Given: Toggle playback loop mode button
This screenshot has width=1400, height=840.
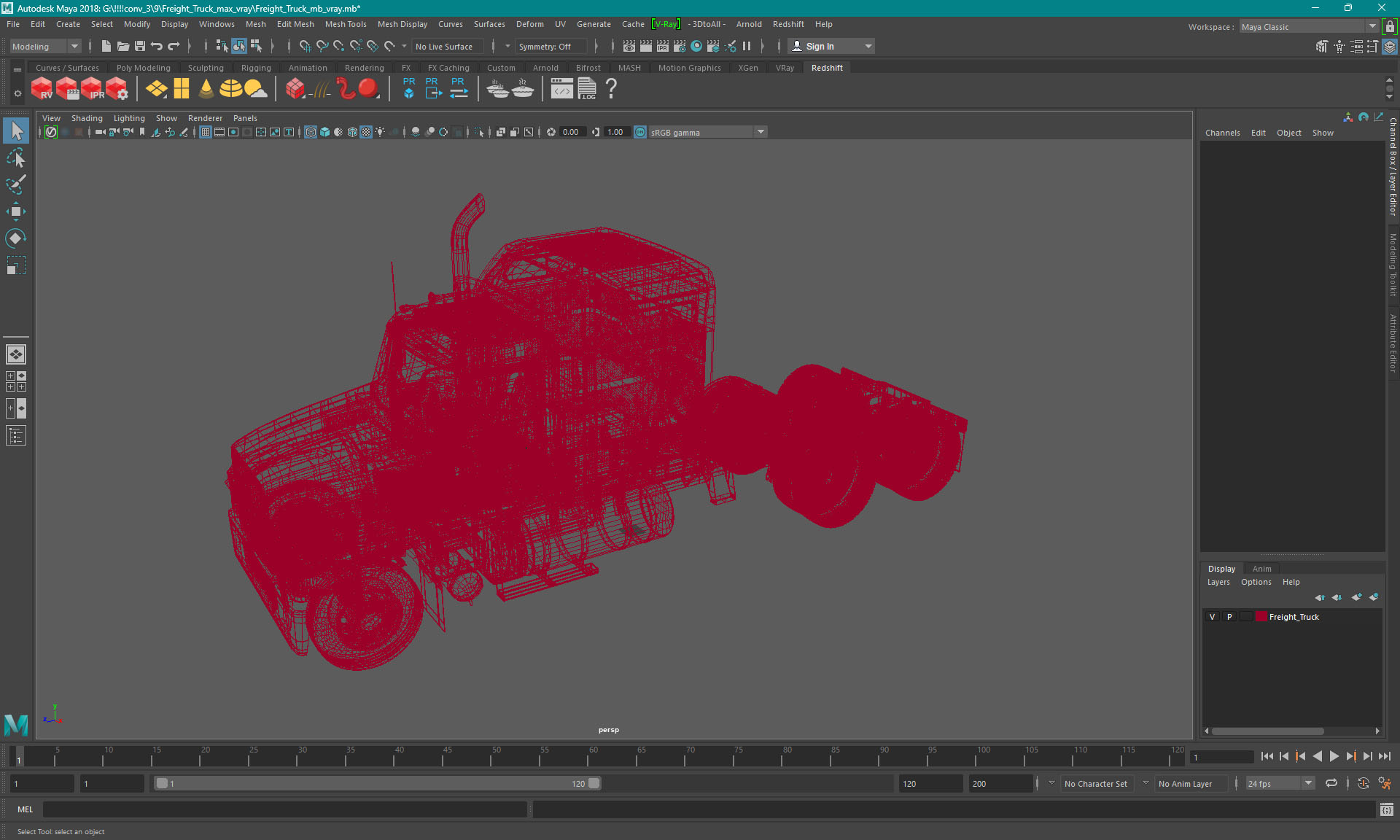Looking at the screenshot, I should click(1331, 783).
